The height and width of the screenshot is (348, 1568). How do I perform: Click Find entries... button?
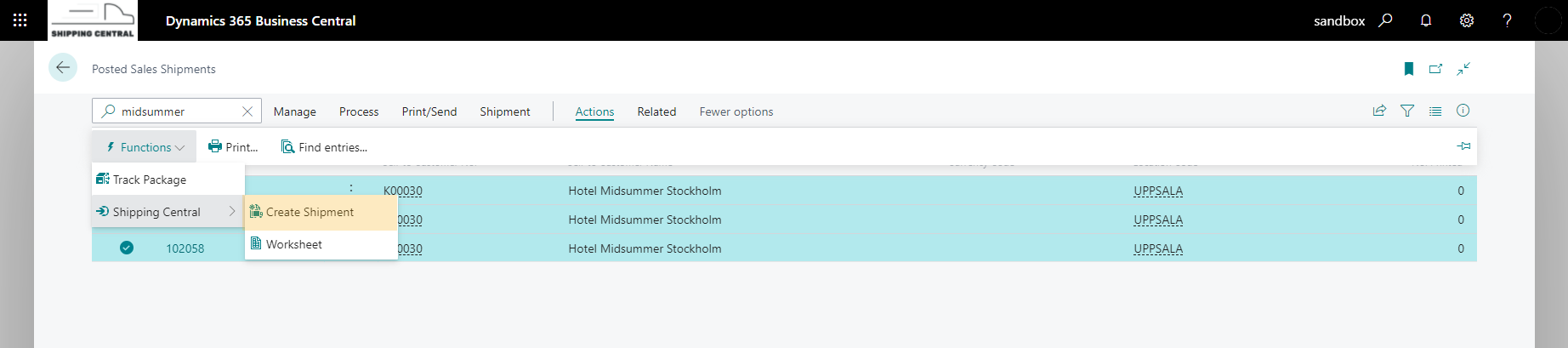click(324, 147)
